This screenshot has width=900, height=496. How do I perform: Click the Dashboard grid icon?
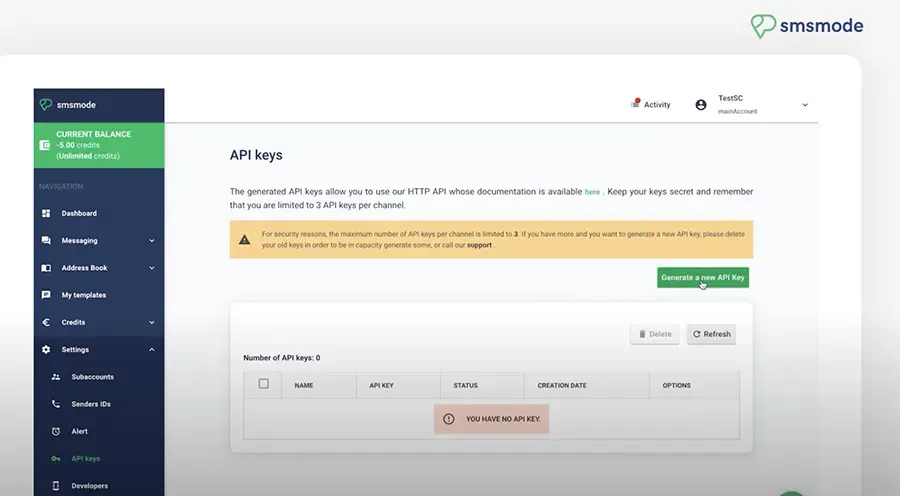click(x=46, y=213)
